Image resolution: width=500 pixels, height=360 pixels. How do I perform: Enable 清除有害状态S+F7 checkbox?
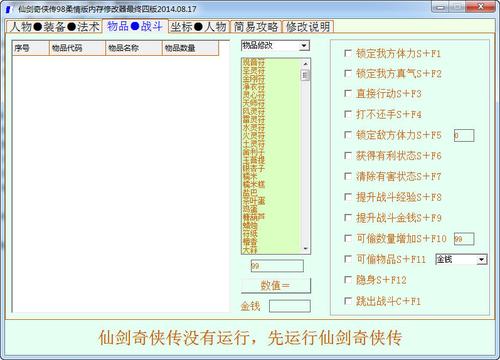tap(348, 176)
